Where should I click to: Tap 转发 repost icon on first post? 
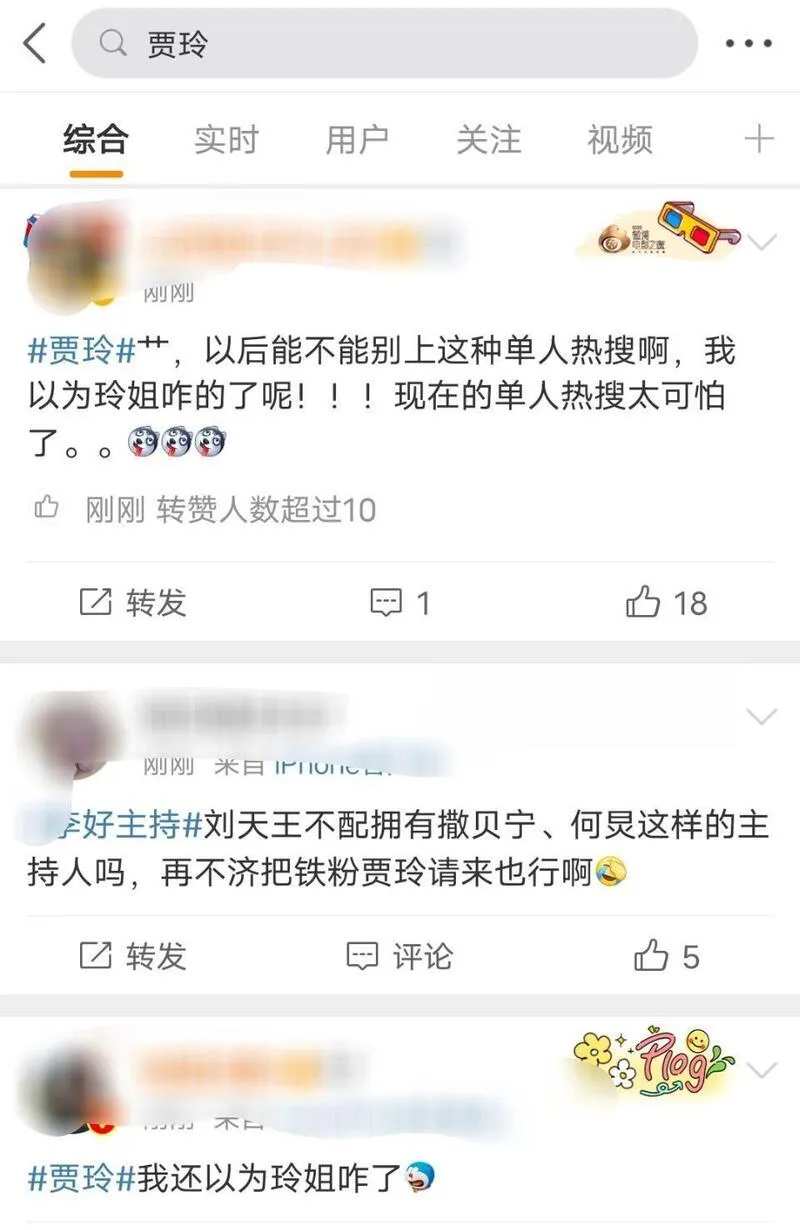tap(95, 602)
